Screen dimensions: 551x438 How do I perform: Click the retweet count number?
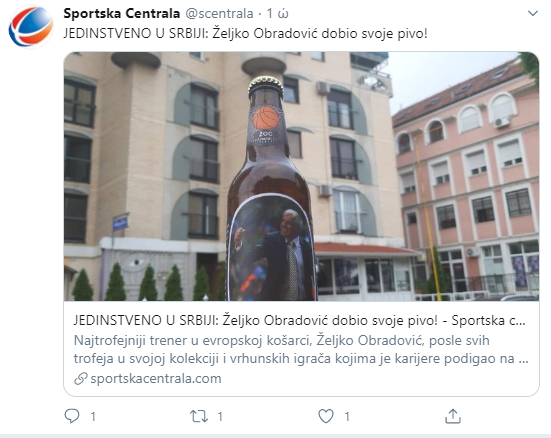[x=220, y=417]
